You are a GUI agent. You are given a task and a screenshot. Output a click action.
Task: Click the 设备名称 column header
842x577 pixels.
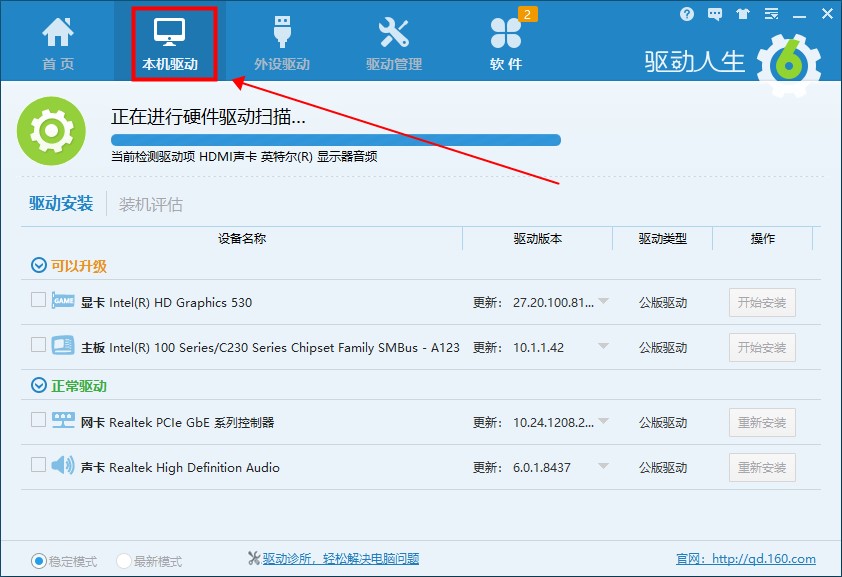[242, 238]
